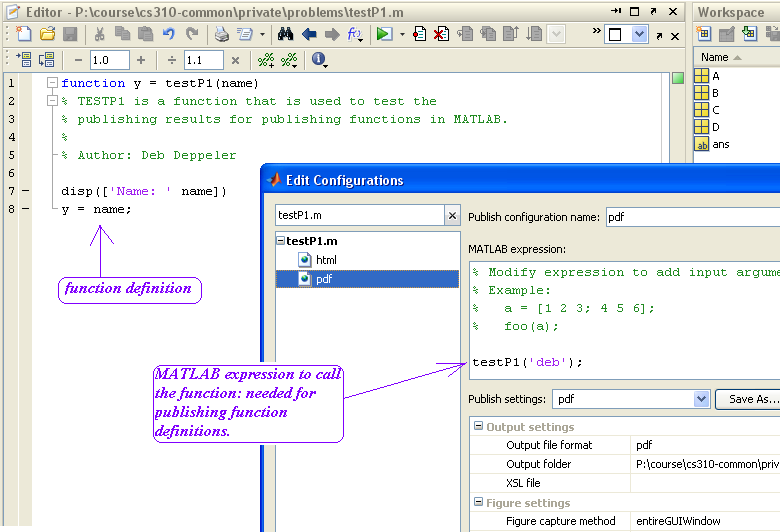Click the Undo arrow icon
The height and width of the screenshot is (532, 780).
tap(169, 34)
